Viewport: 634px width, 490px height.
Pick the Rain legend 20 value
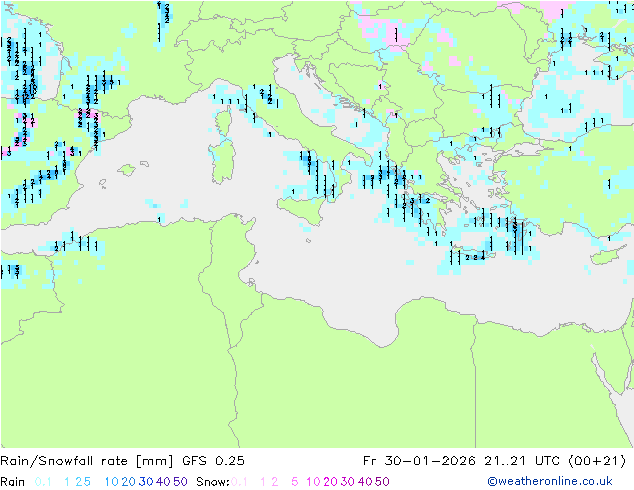tap(128, 482)
